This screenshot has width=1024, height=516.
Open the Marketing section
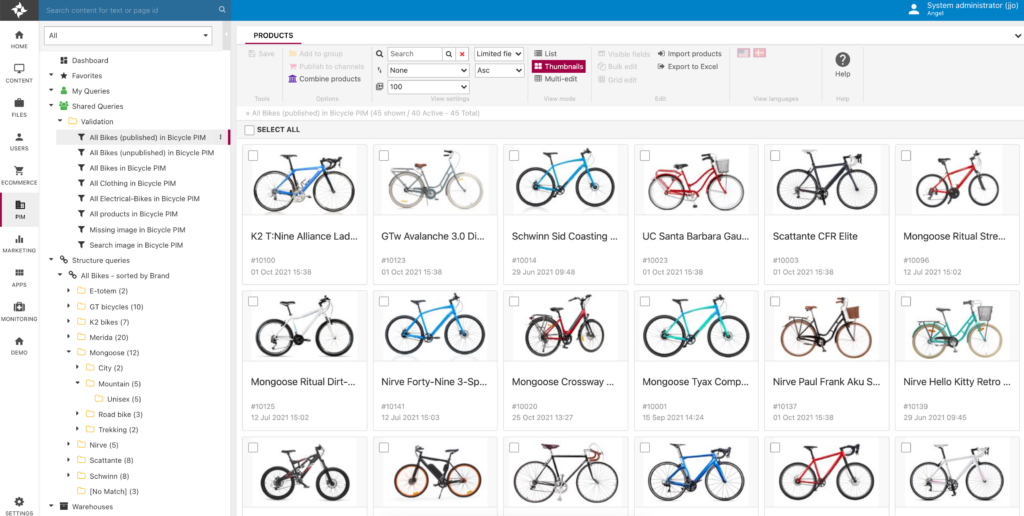pos(19,243)
